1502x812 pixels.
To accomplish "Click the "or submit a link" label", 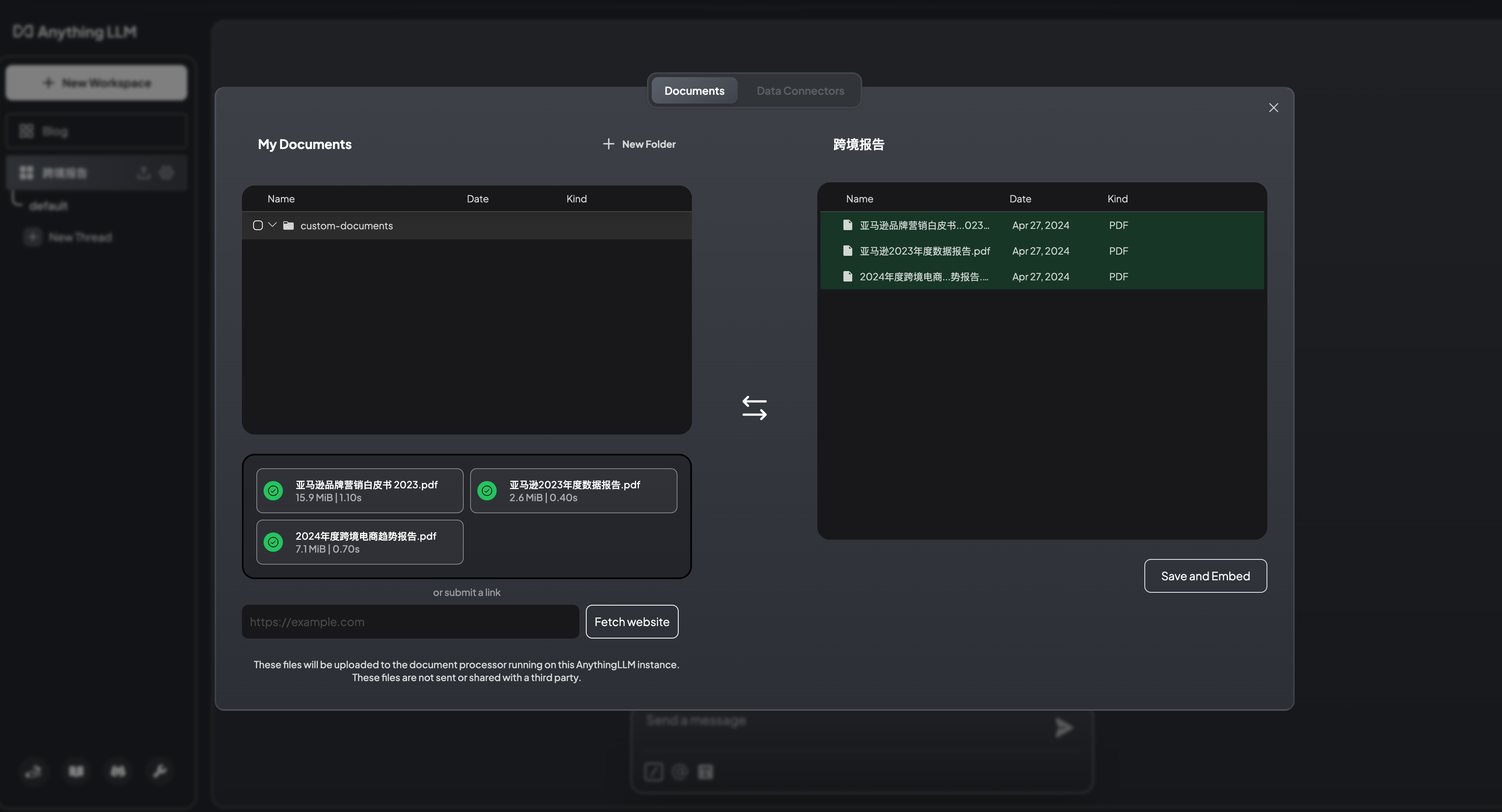I will click(x=467, y=592).
